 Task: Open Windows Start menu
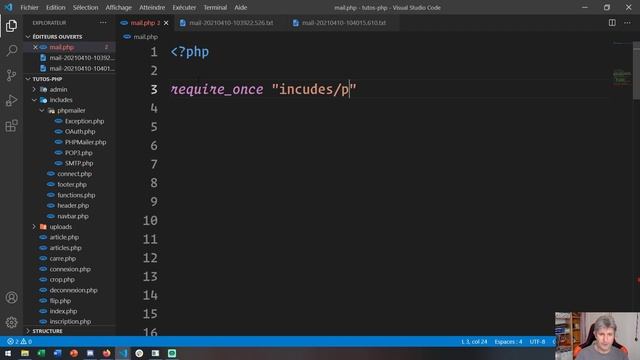[8, 353]
